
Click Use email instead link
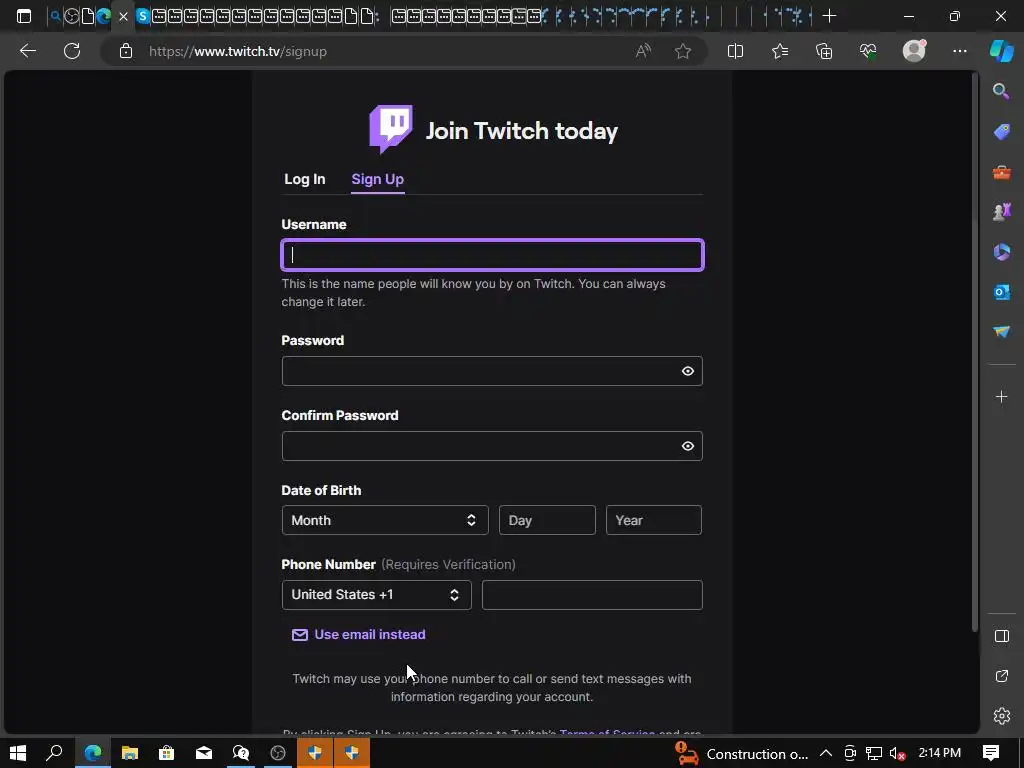pos(370,635)
